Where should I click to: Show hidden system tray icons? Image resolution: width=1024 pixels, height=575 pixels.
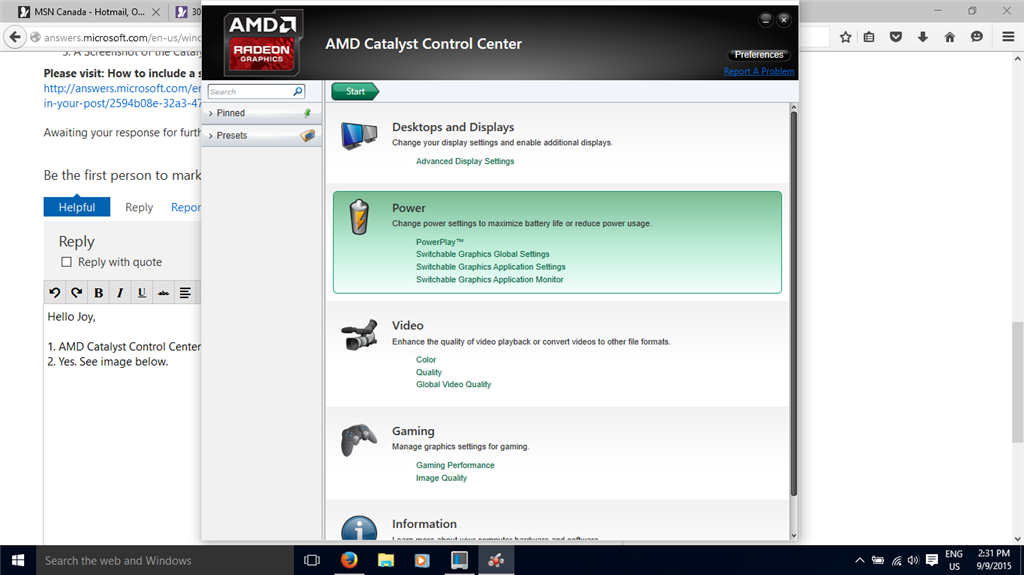pyautogui.click(x=859, y=560)
